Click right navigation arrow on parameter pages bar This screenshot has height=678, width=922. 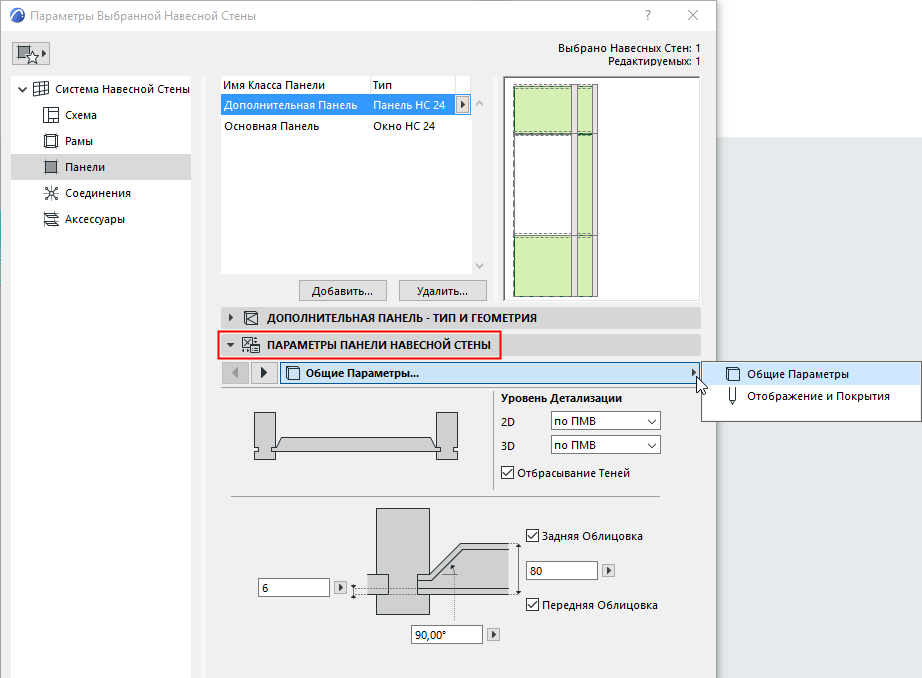point(262,373)
